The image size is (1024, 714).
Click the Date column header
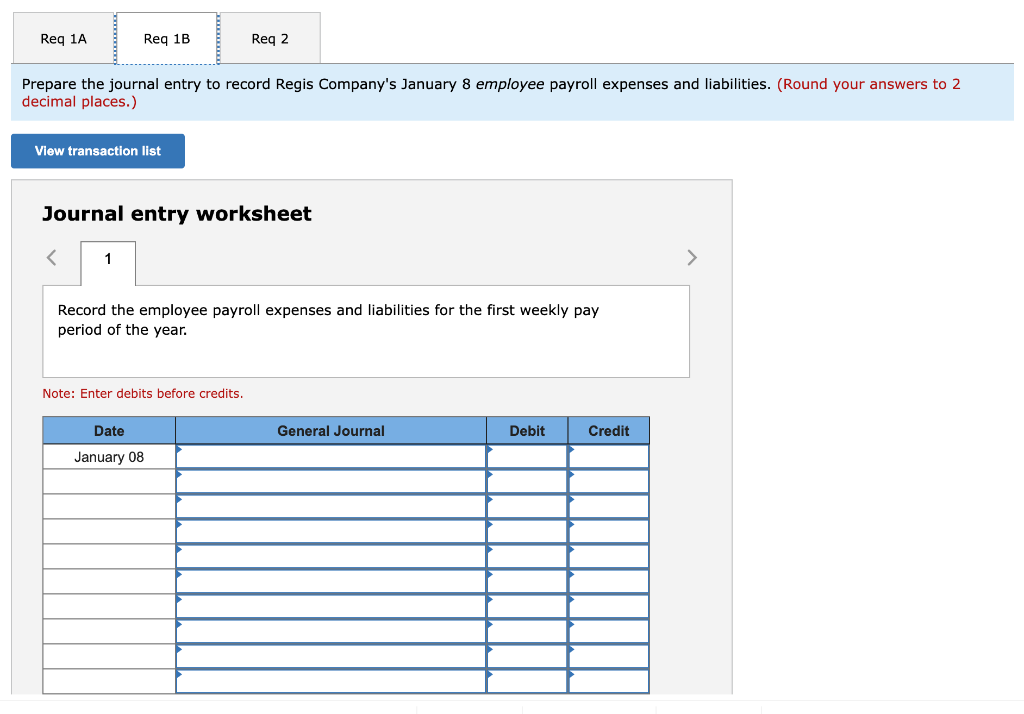coord(109,430)
